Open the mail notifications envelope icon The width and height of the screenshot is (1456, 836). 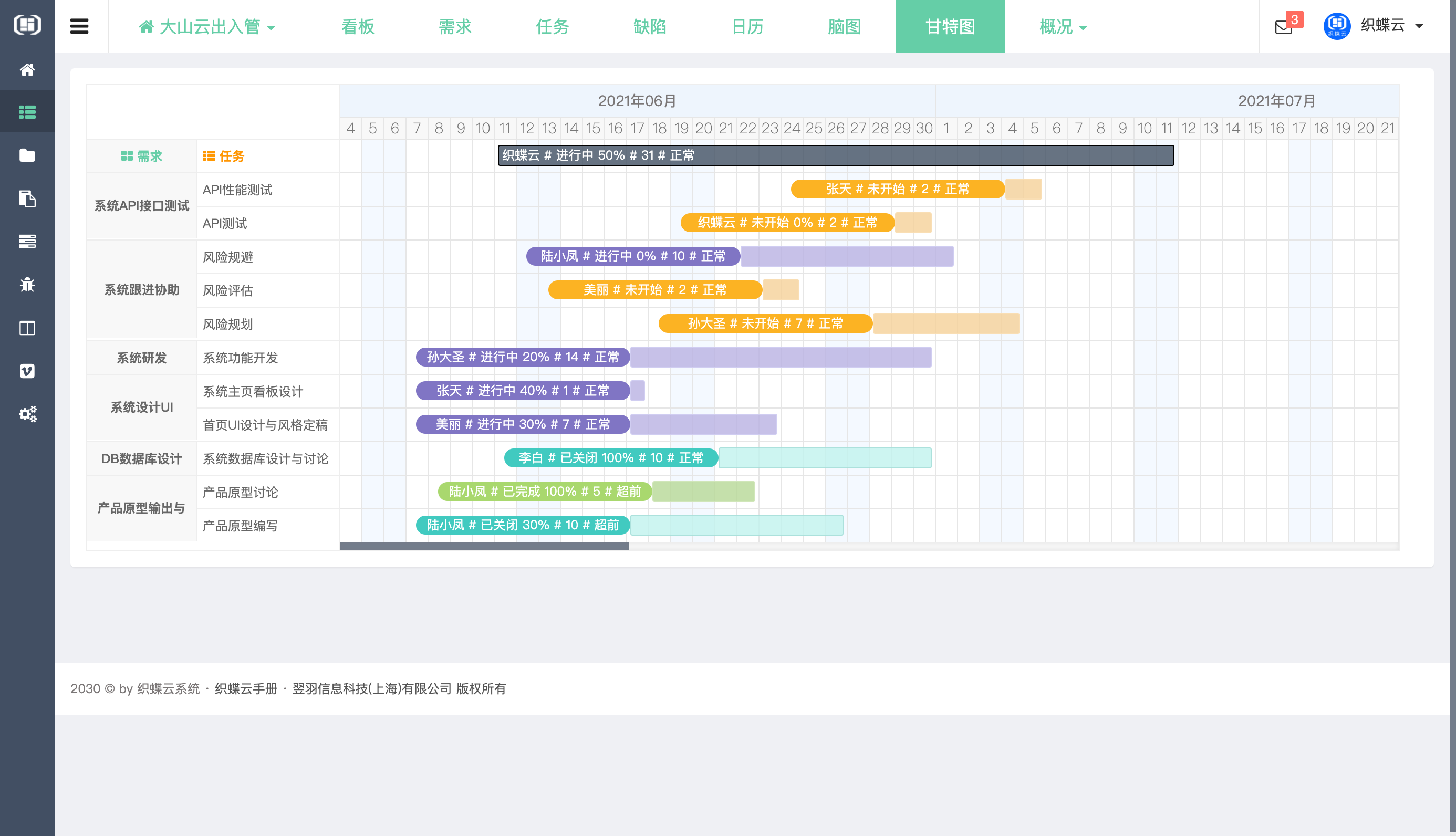tap(1283, 27)
